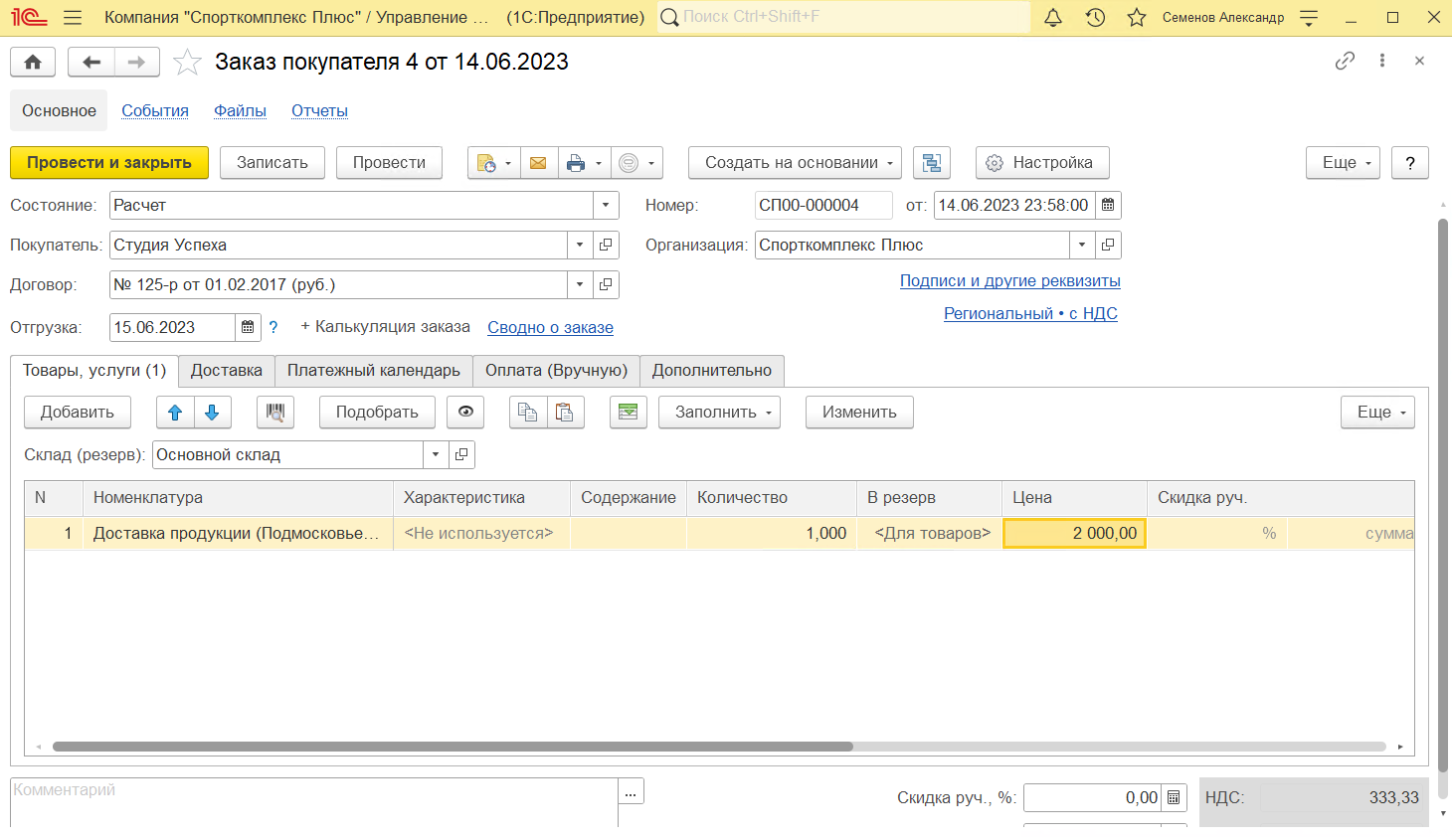Move the row down with the blue arrow
This screenshot has height=840, width=1452.
point(212,413)
